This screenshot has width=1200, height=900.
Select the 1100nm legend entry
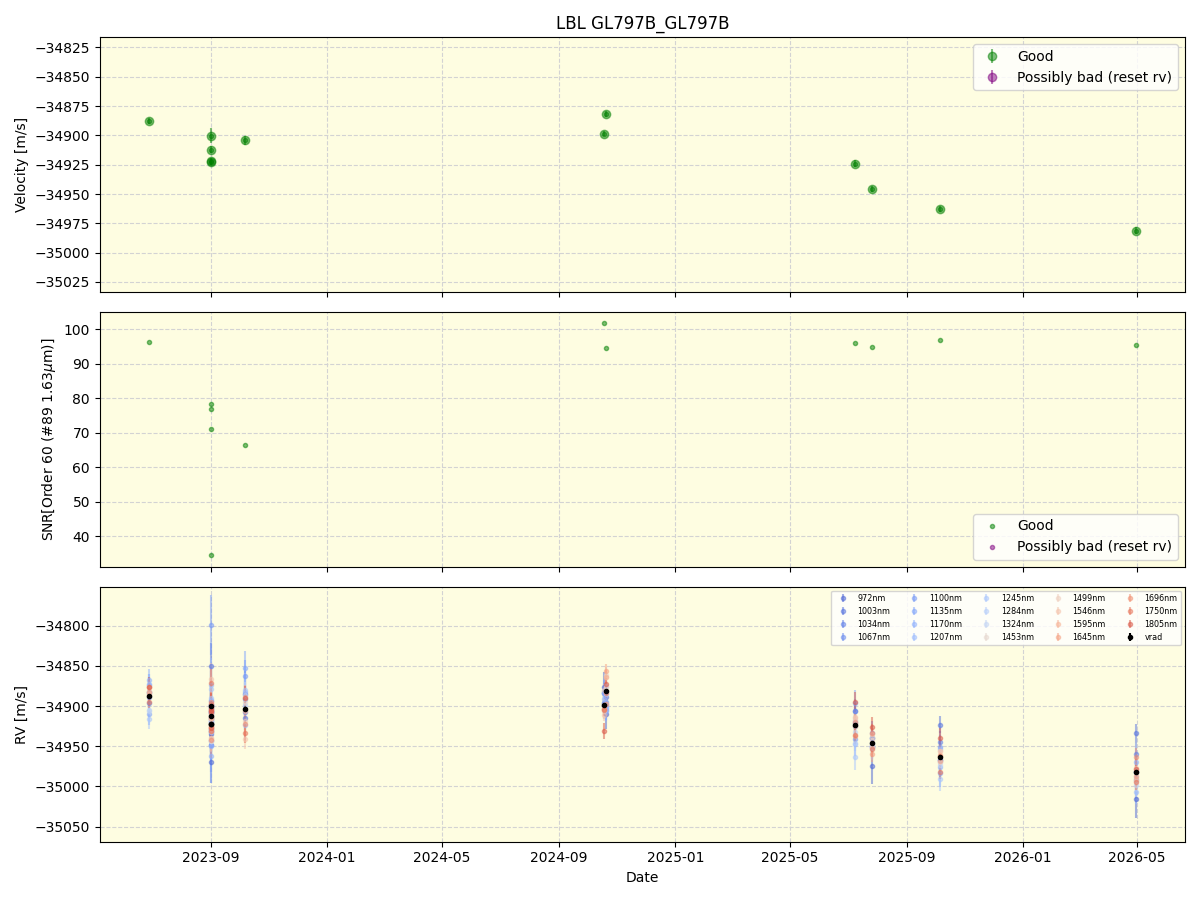936,598
